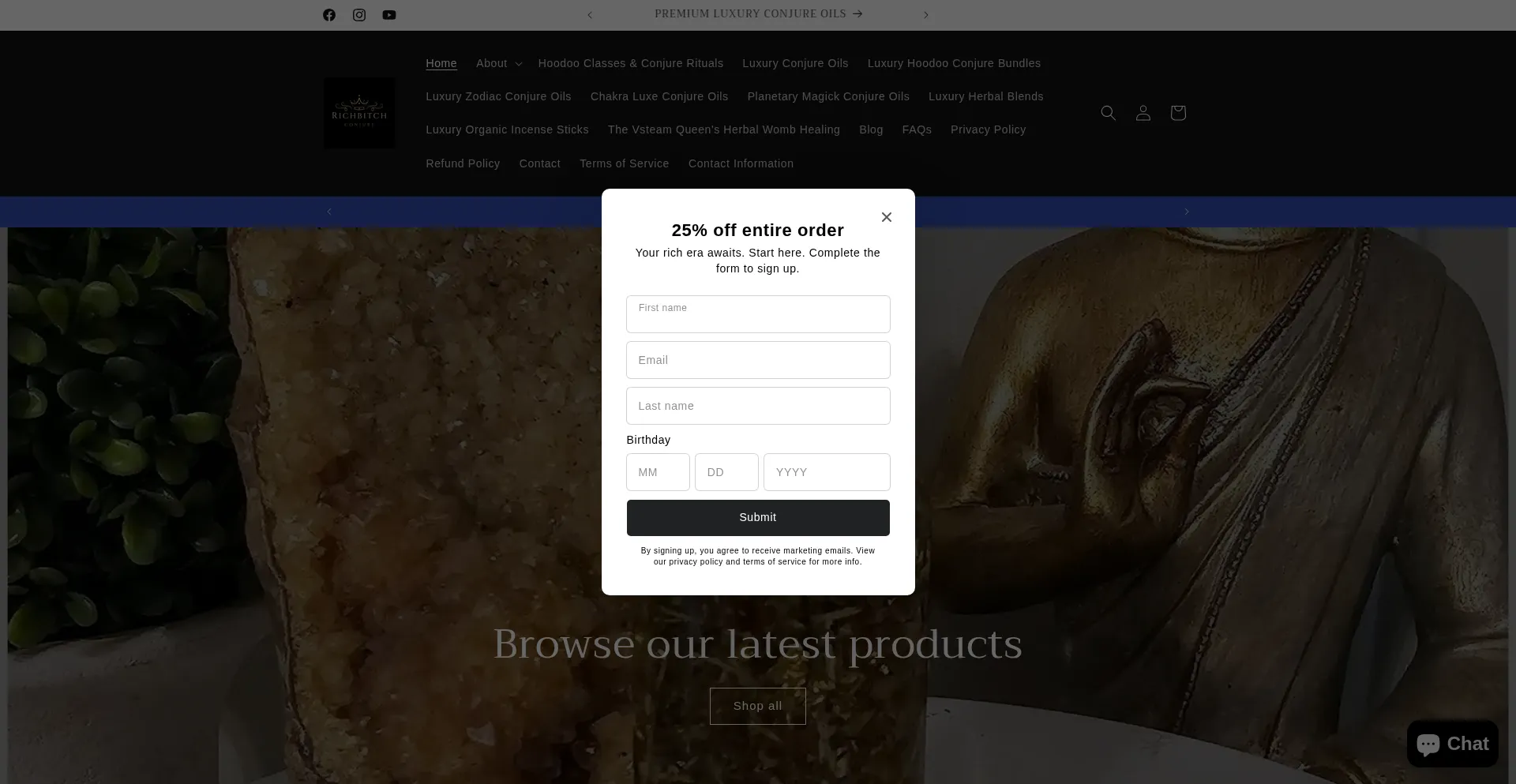Show next top announcement
The image size is (1516, 784).
[x=926, y=15]
